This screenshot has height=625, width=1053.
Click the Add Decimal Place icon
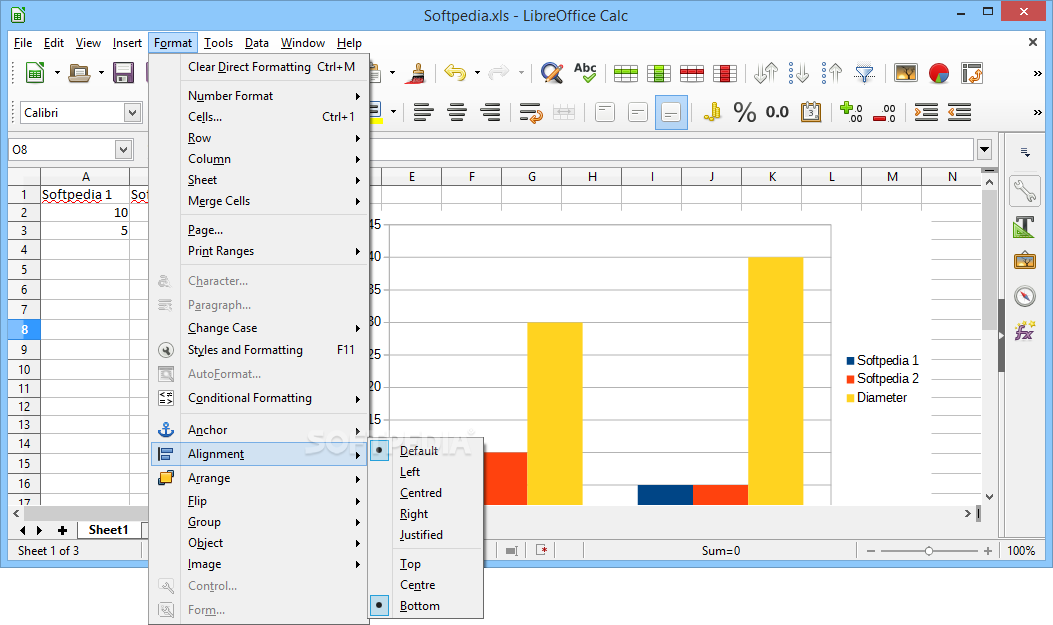(851, 112)
